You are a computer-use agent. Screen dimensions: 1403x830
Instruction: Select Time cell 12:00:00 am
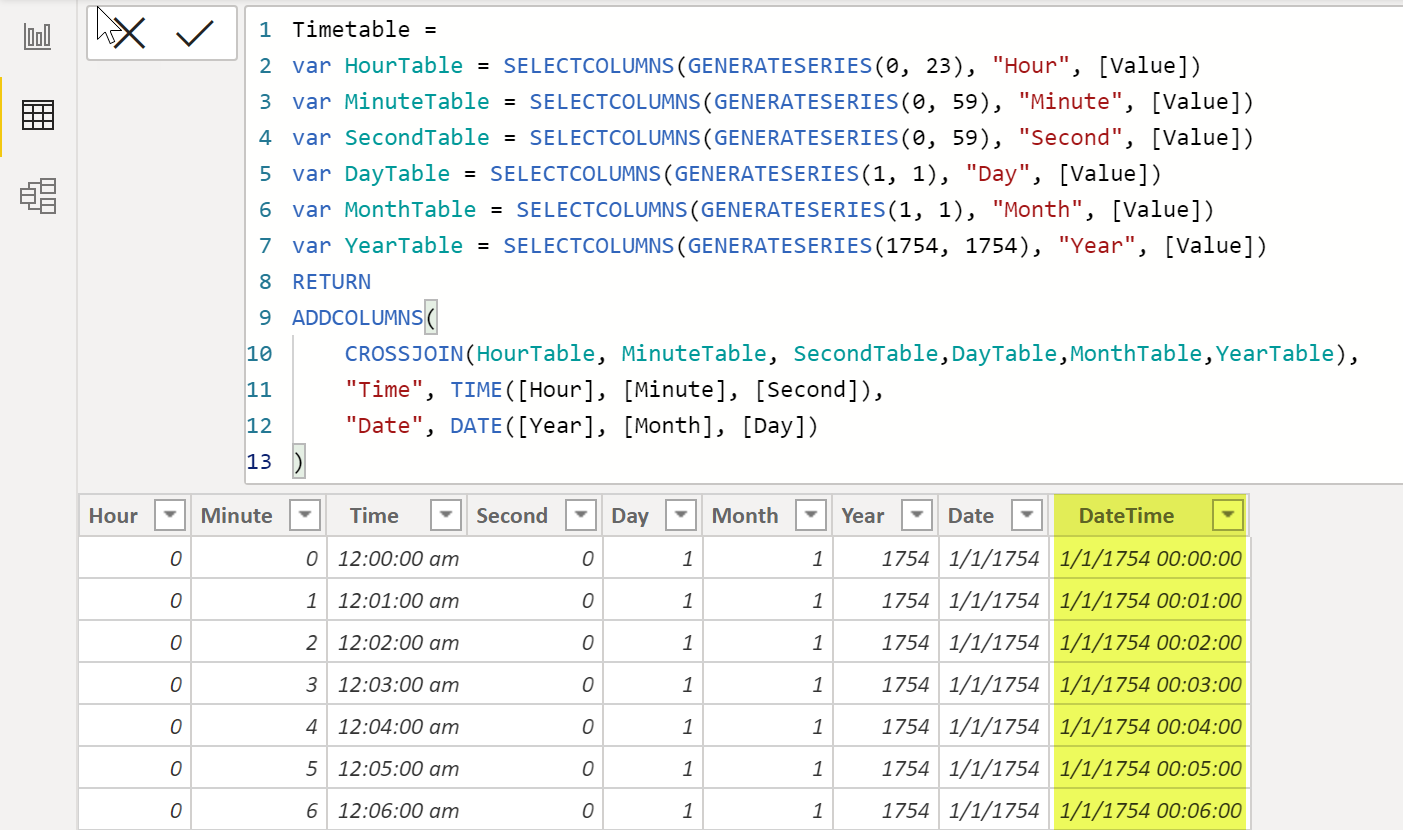(x=399, y=559)
